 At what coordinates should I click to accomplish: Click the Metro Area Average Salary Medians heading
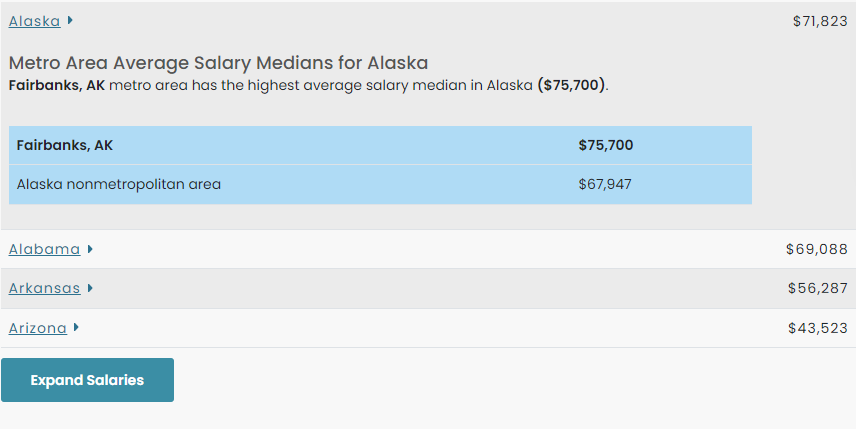coord(218,63)
